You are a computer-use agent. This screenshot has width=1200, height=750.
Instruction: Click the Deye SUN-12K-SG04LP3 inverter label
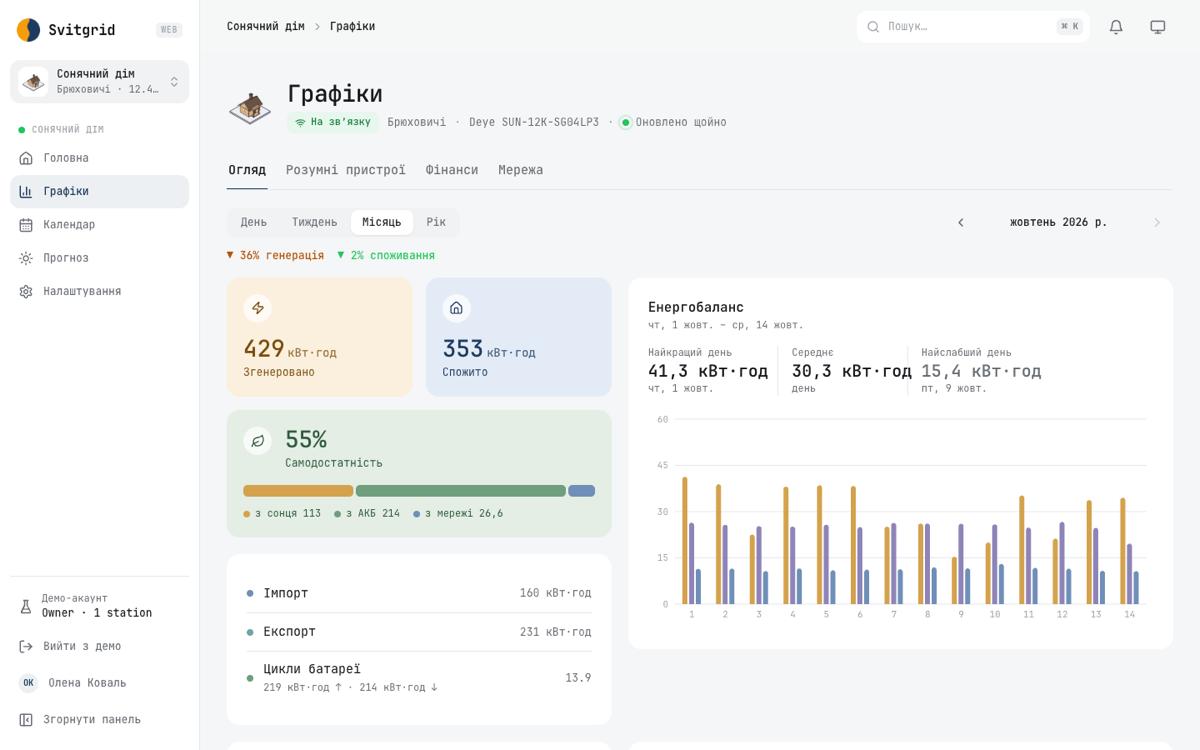click(534, 122)
